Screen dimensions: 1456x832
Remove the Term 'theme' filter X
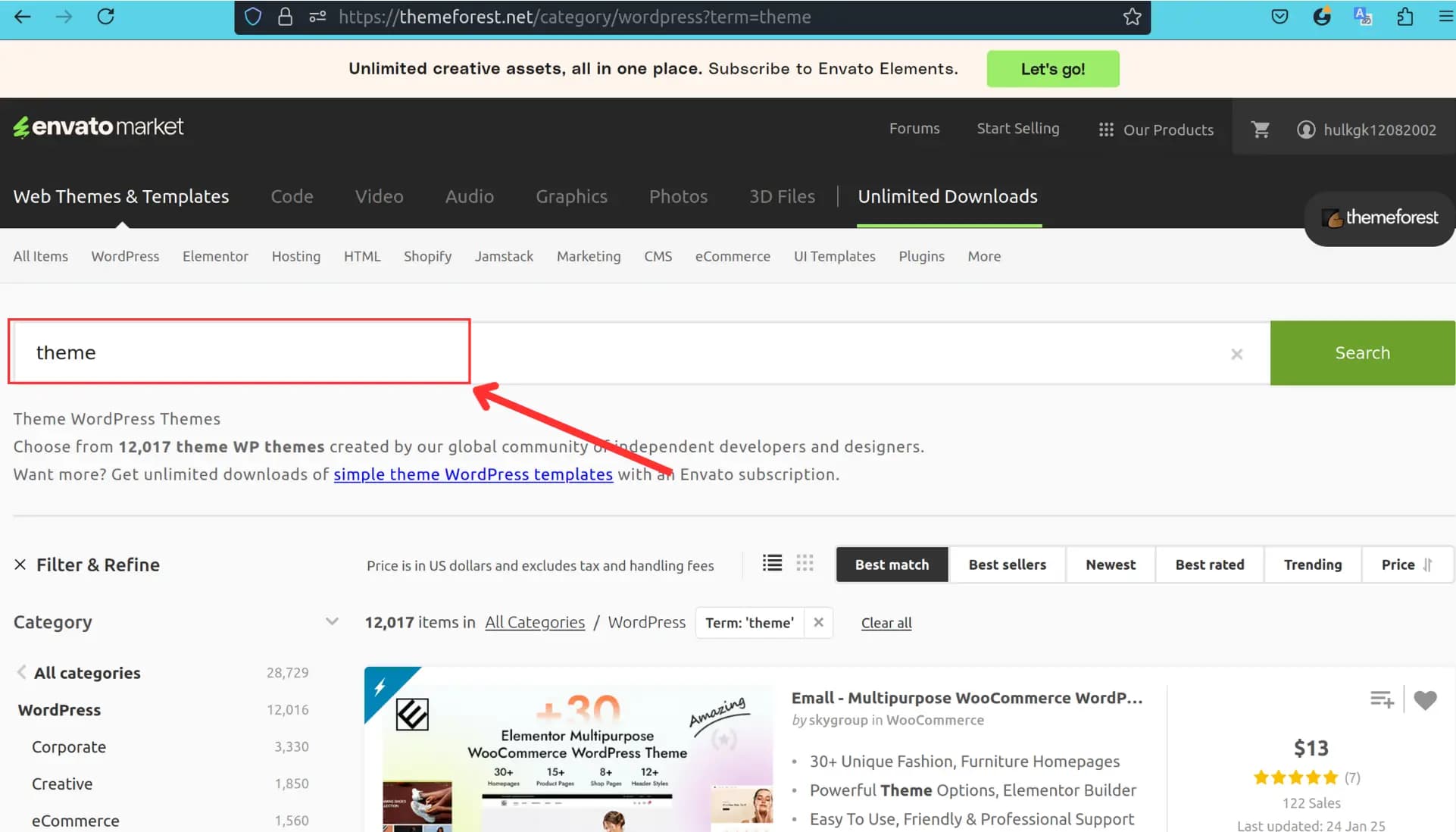818,622
